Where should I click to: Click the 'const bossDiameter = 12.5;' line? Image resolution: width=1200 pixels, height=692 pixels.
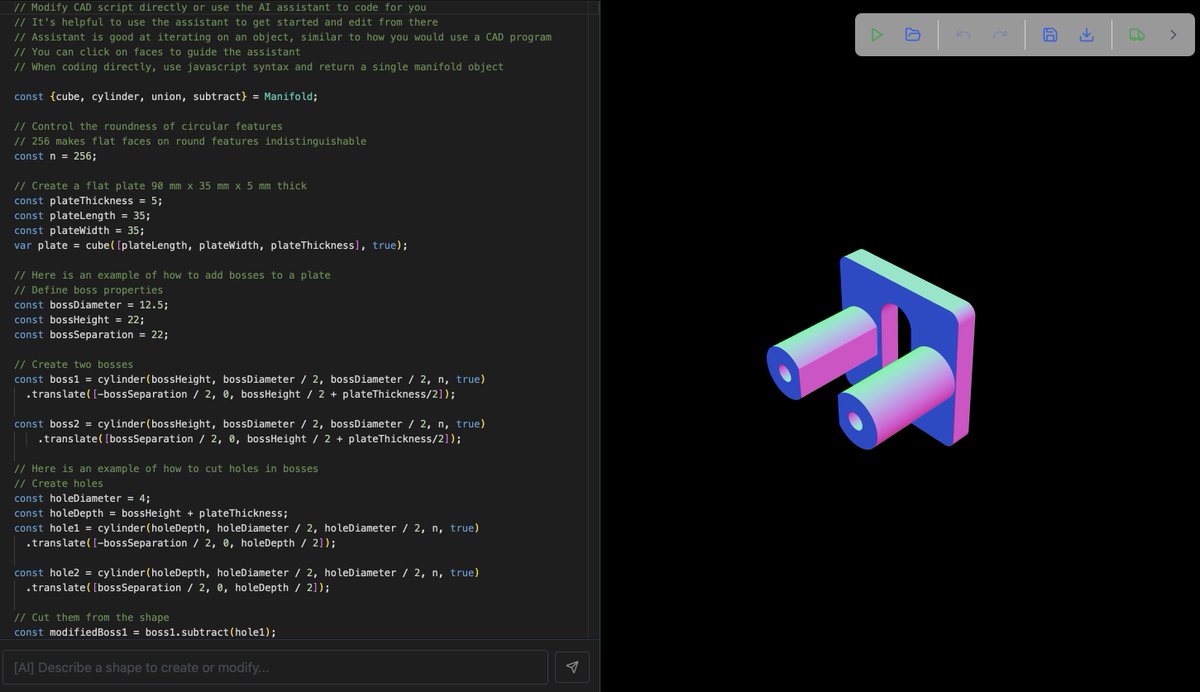tap(91, 305)
